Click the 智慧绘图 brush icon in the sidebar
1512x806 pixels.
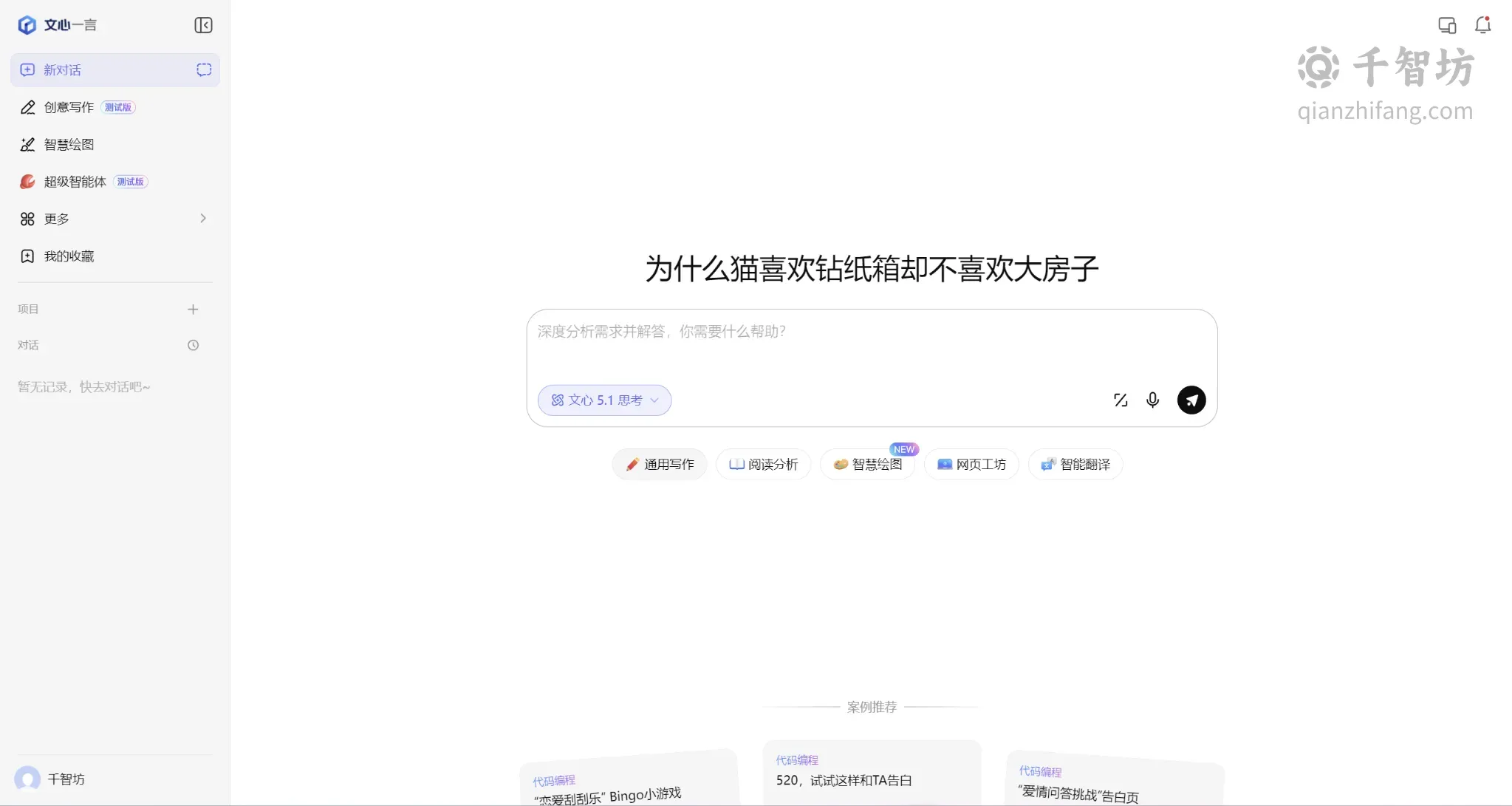click(x=27, y=145)
